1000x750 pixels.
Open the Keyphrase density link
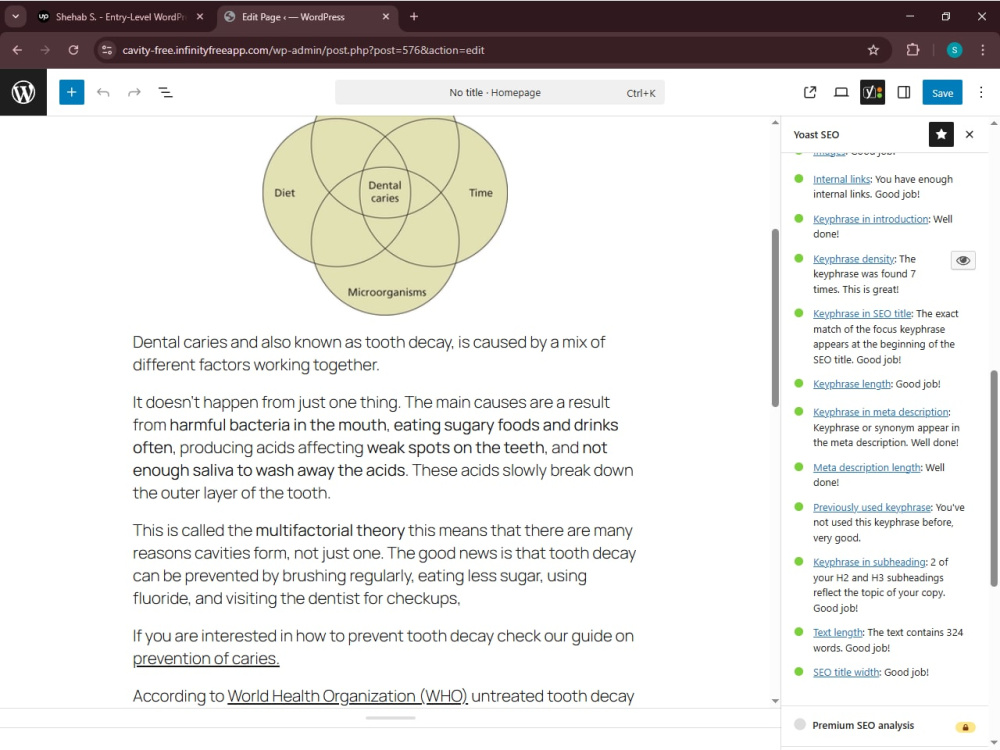853,258
